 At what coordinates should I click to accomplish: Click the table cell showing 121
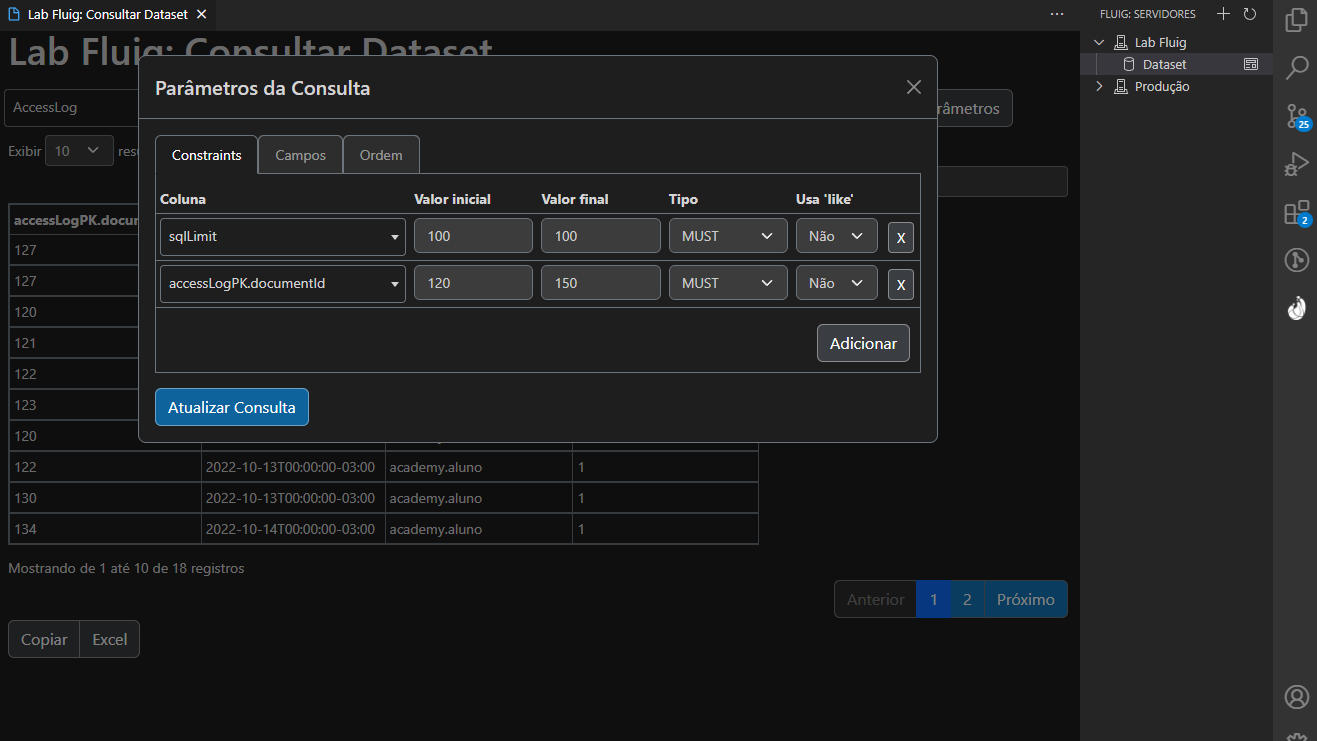pos(73,343)
